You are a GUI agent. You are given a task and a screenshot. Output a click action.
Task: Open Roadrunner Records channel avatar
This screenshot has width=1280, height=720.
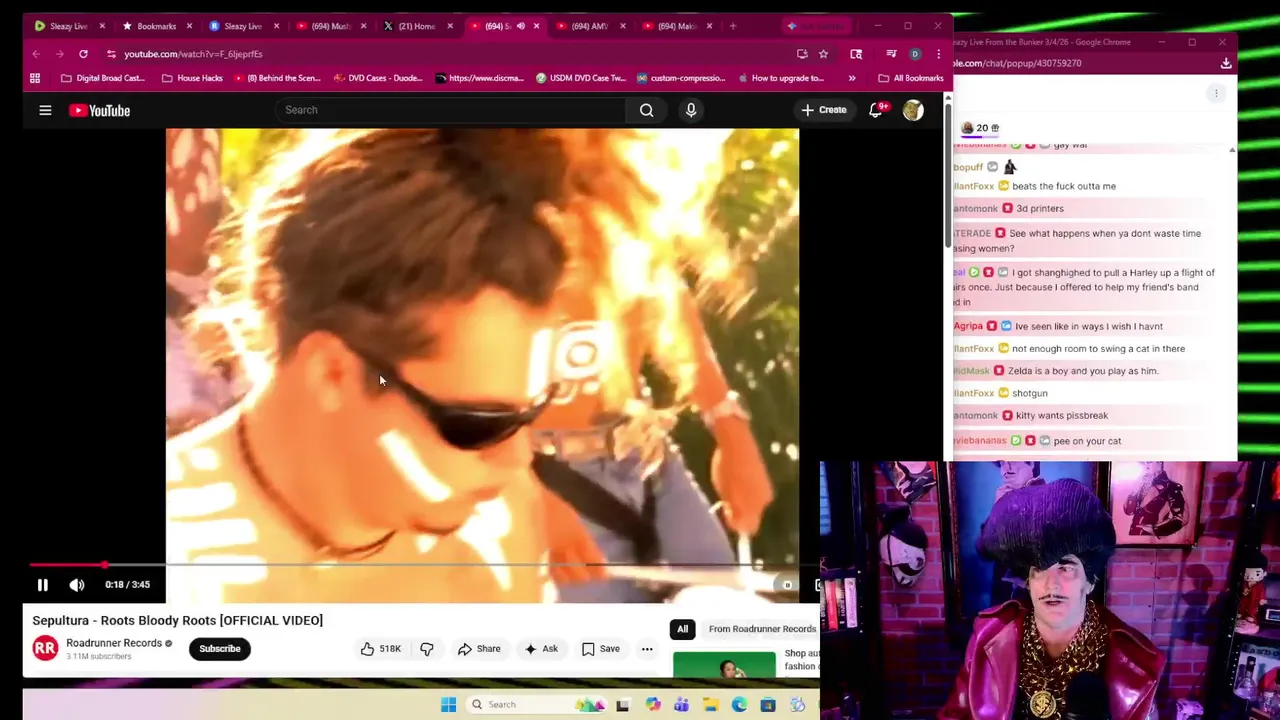(45, 648)
